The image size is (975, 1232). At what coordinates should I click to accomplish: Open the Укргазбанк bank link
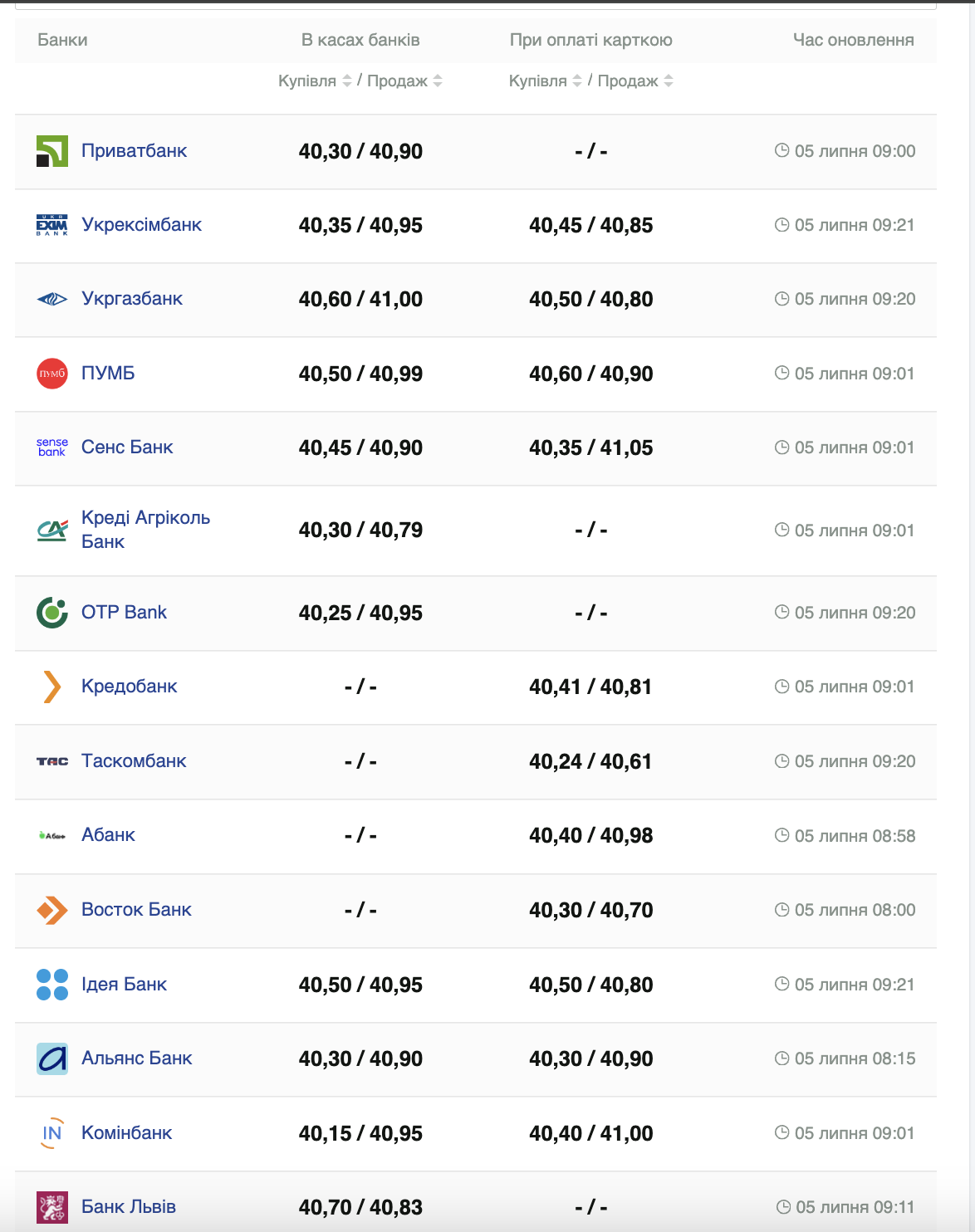tap(132, 299)
